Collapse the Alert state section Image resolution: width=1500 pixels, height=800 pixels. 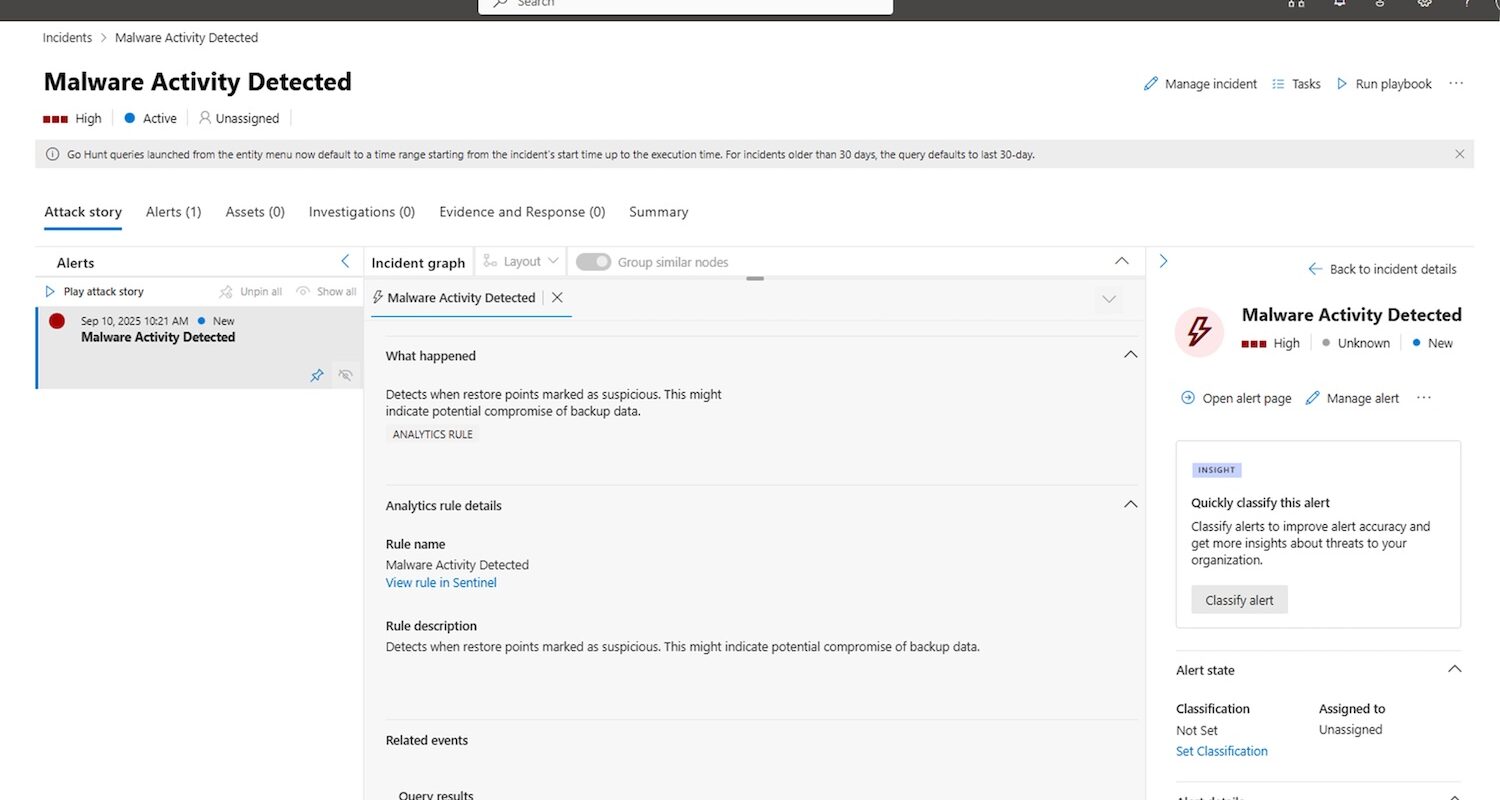[1454, 670]
